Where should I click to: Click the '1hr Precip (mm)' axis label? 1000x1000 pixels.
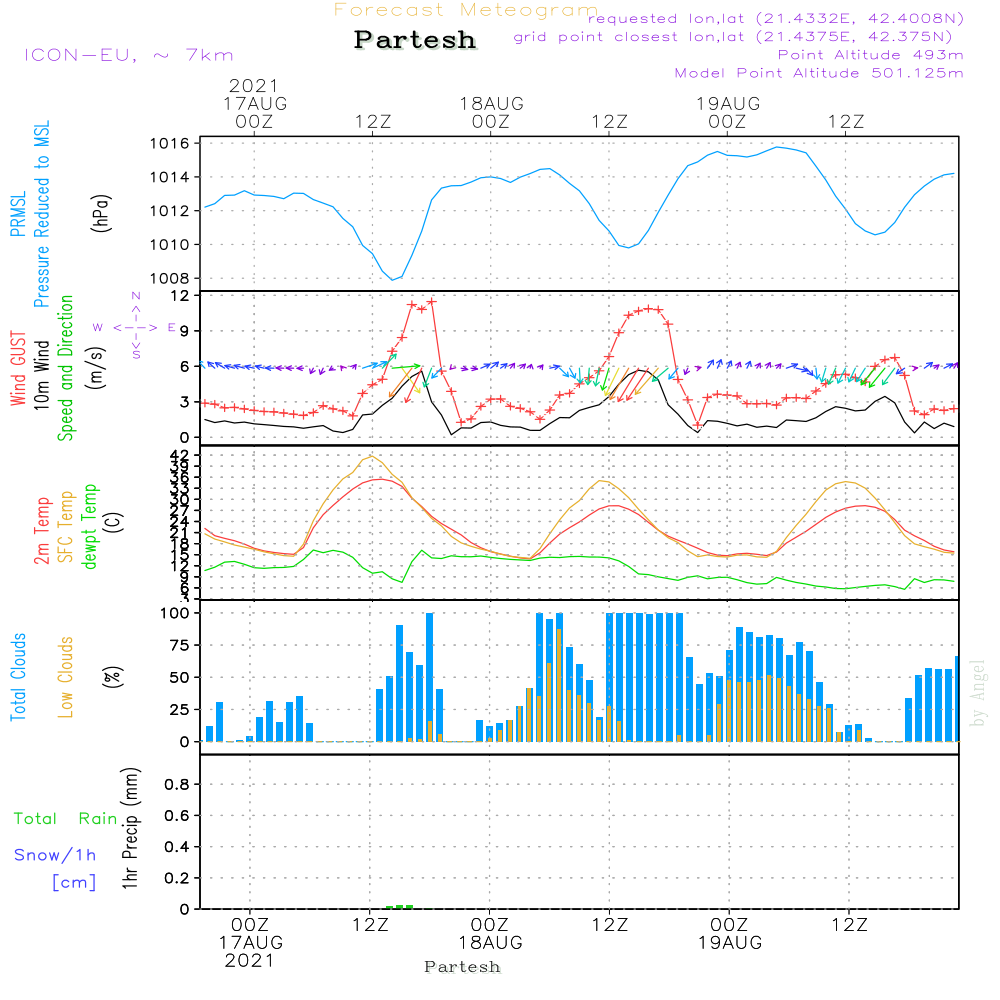[130, 828]
